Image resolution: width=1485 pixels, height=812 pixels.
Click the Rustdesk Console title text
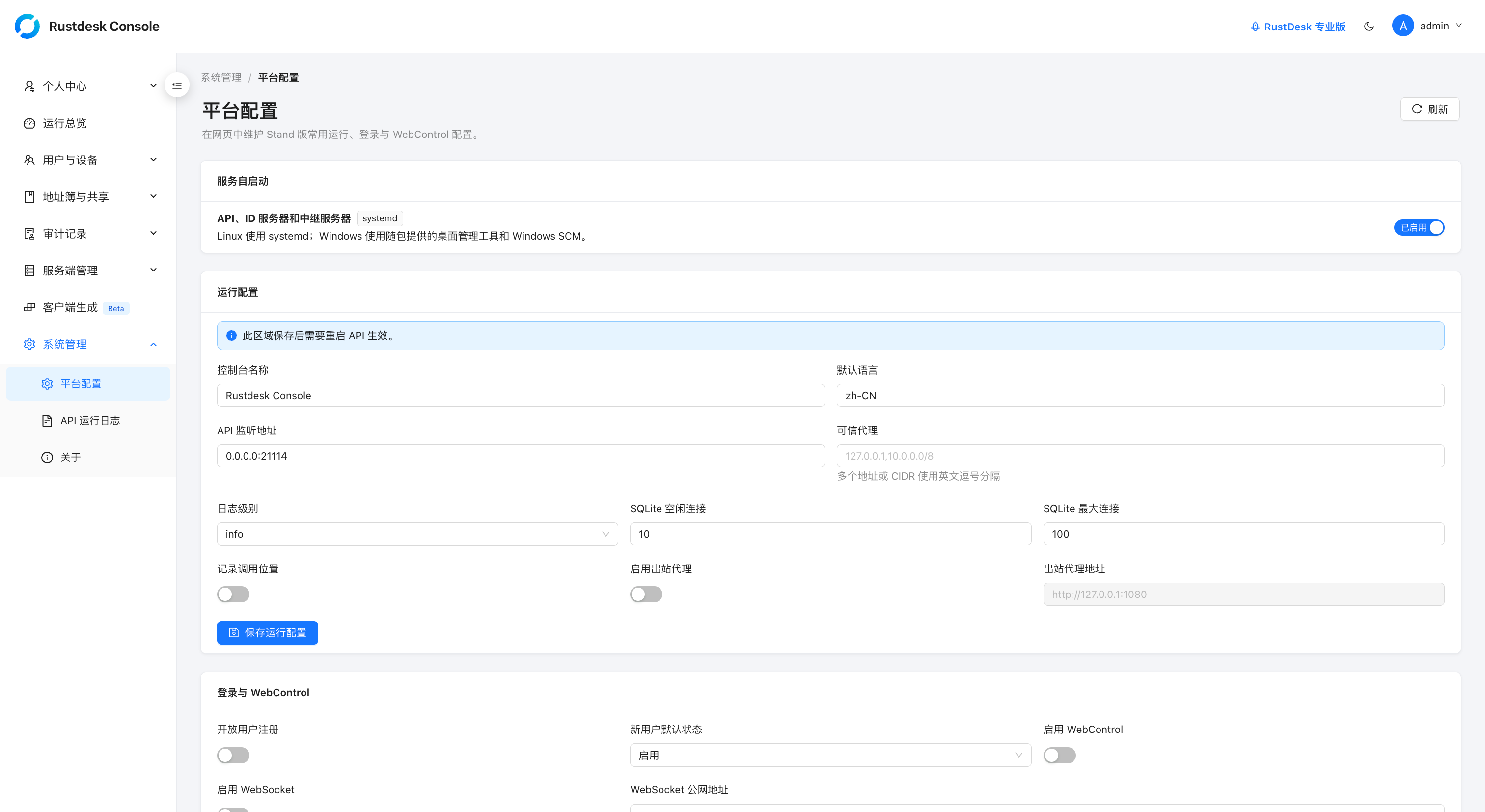[x=104, y=27]
